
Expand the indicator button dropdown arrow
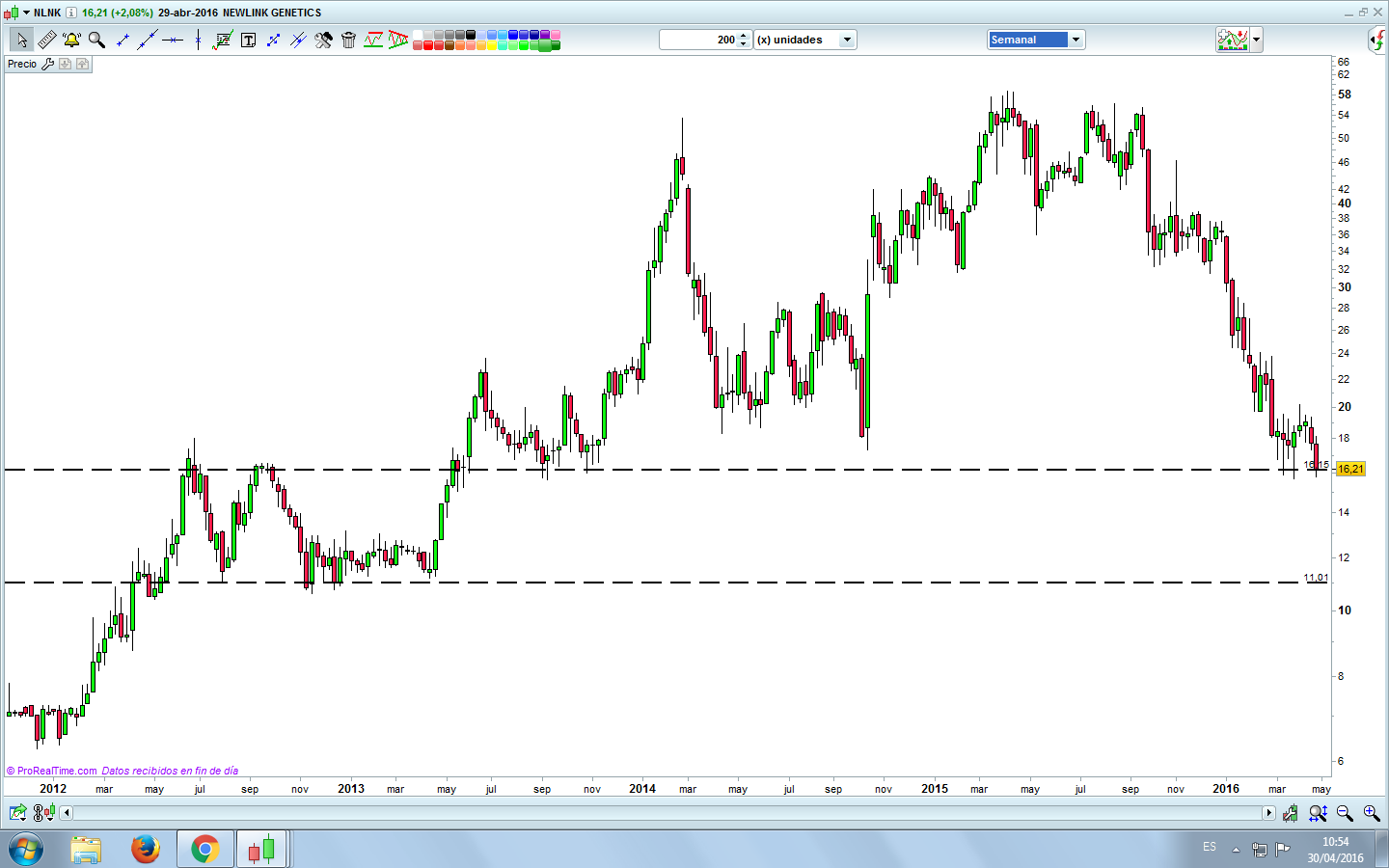click(1256, 40)
